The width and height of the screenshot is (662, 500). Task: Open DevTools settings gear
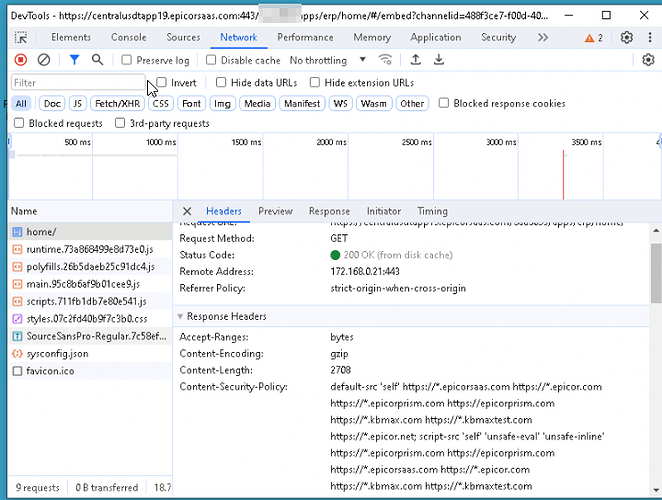click(x=627, y=38)
